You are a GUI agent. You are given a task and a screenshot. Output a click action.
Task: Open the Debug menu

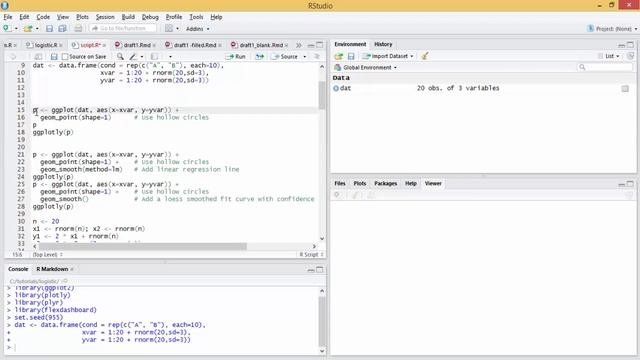pos(150,17)
